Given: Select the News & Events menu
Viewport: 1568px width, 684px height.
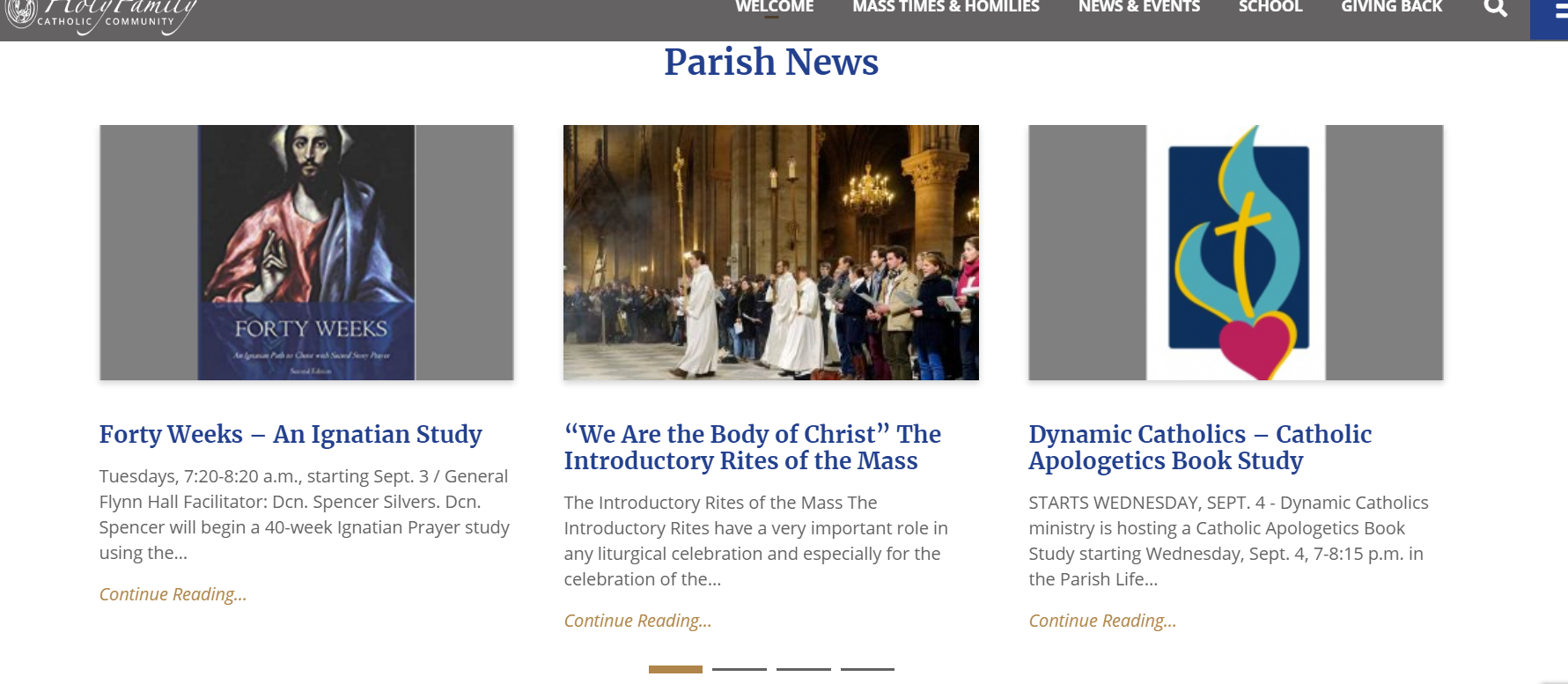Looking at the screenshot, I should point(1138,8).
